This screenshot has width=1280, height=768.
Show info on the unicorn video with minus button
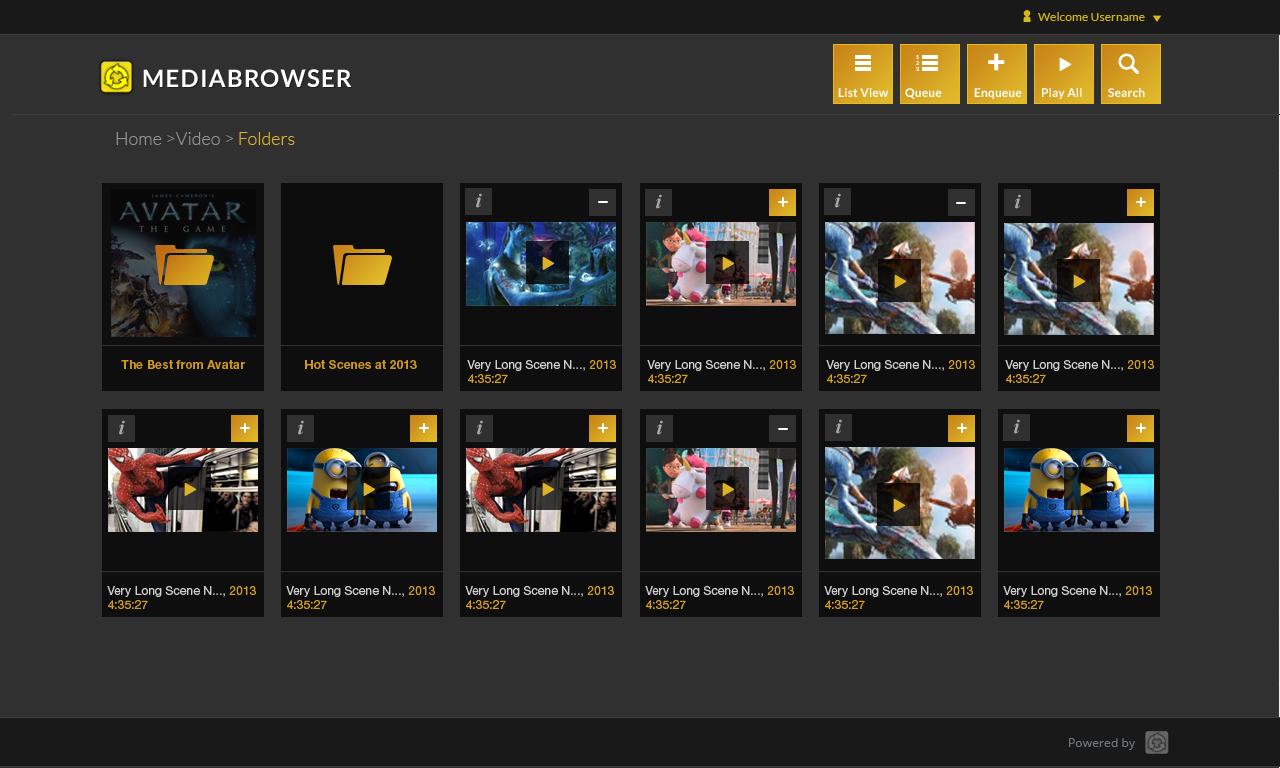tap(658, 428)
